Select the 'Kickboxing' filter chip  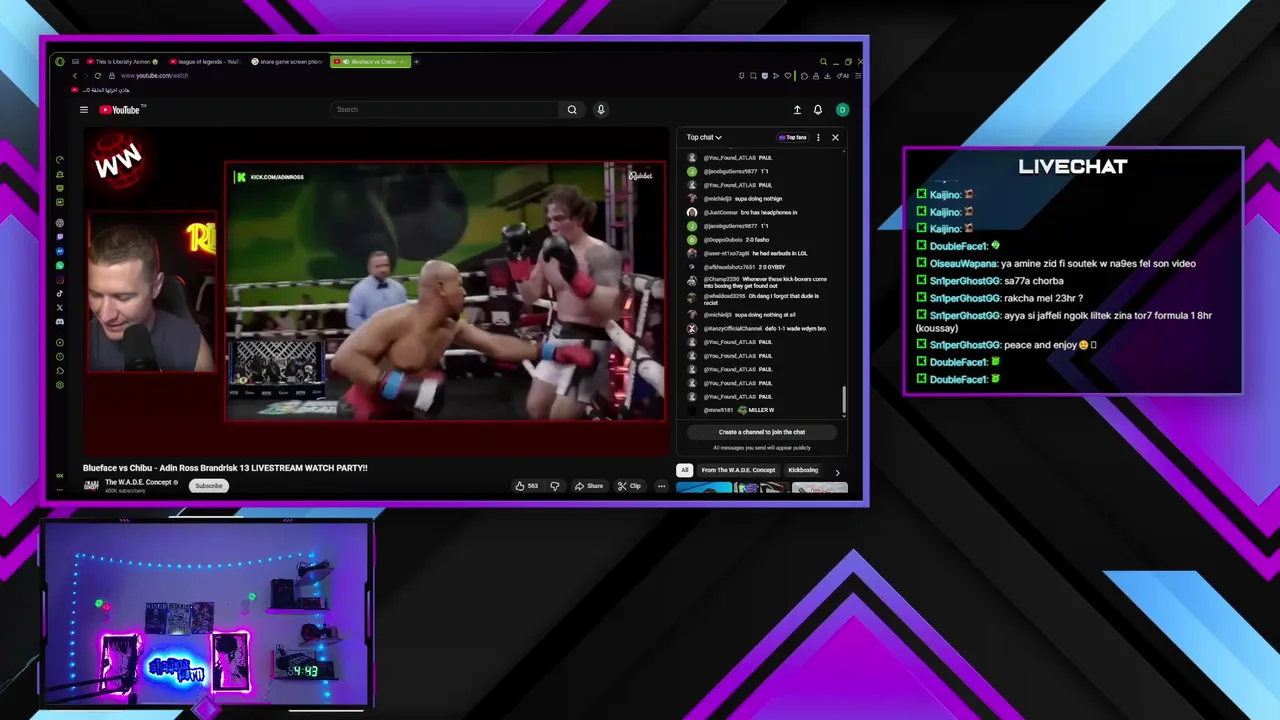(803, 470)
